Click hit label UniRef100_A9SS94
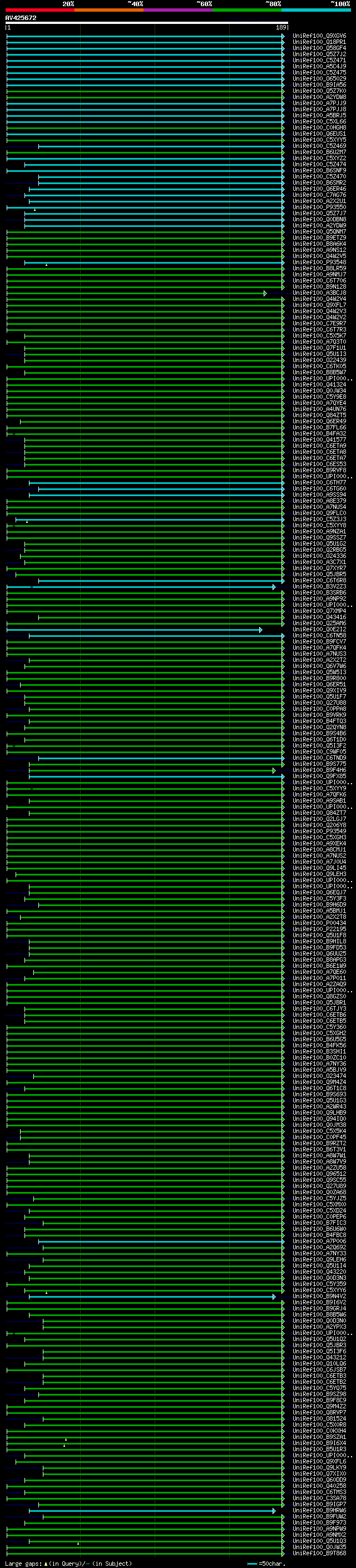The height and width of the screenshot is (1568, 356). [x=319, y=495]
